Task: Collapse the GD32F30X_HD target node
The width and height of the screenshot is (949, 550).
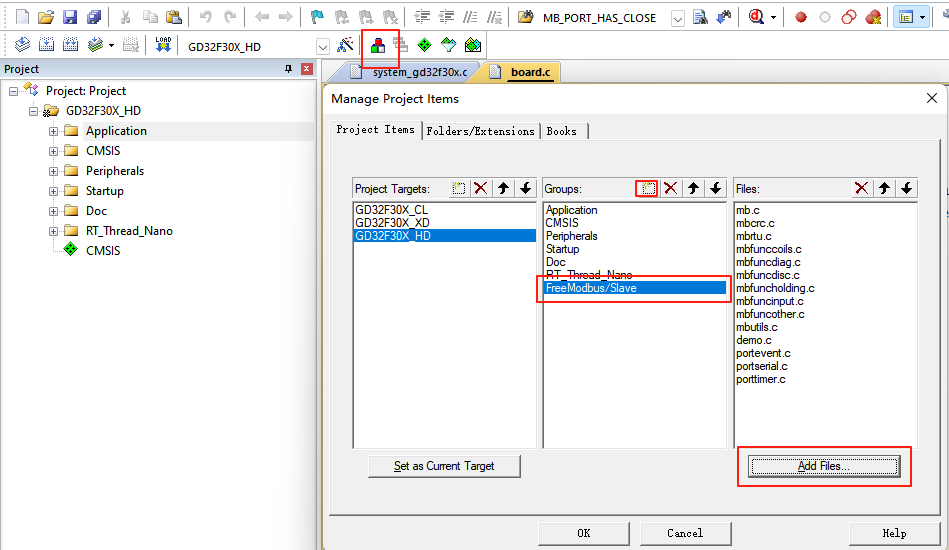Action: click(x=33, y=111)
